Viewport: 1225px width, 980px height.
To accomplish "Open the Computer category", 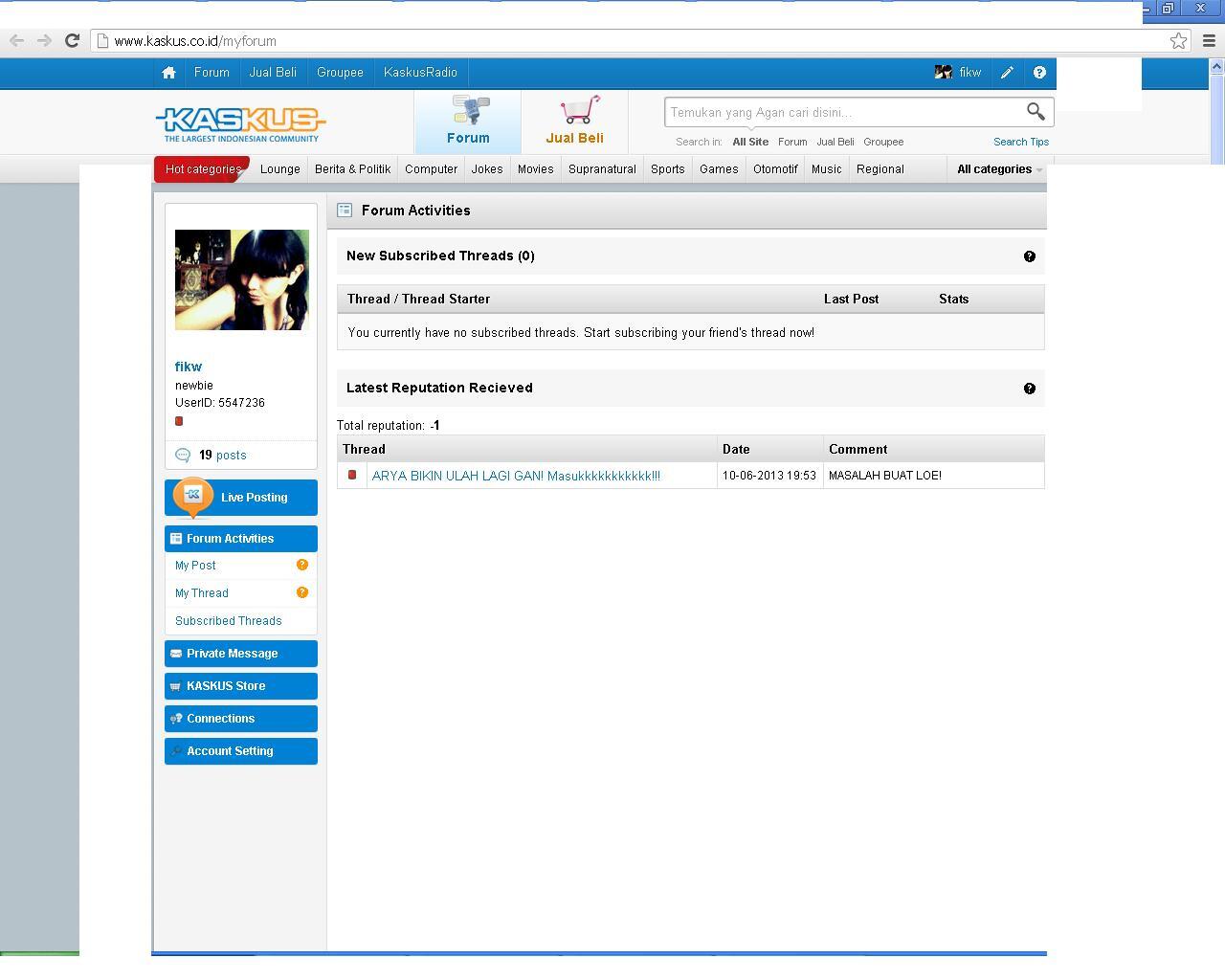I will click(x=431, y=169).
